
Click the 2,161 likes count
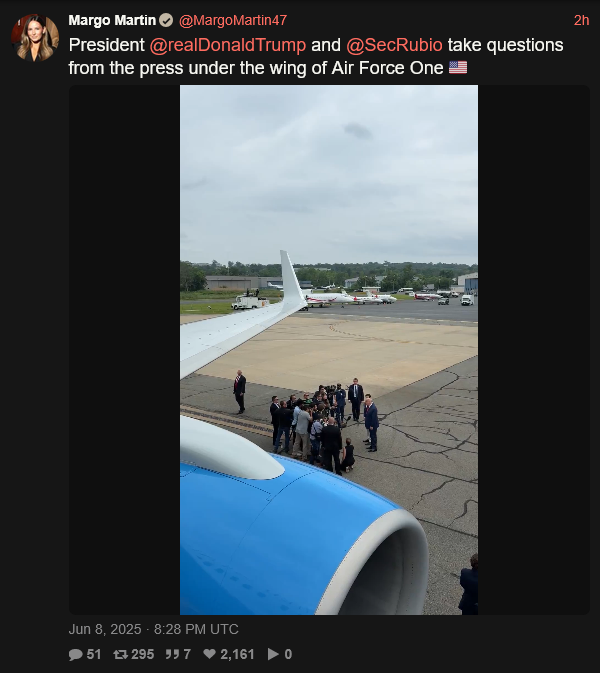(237, 655)
